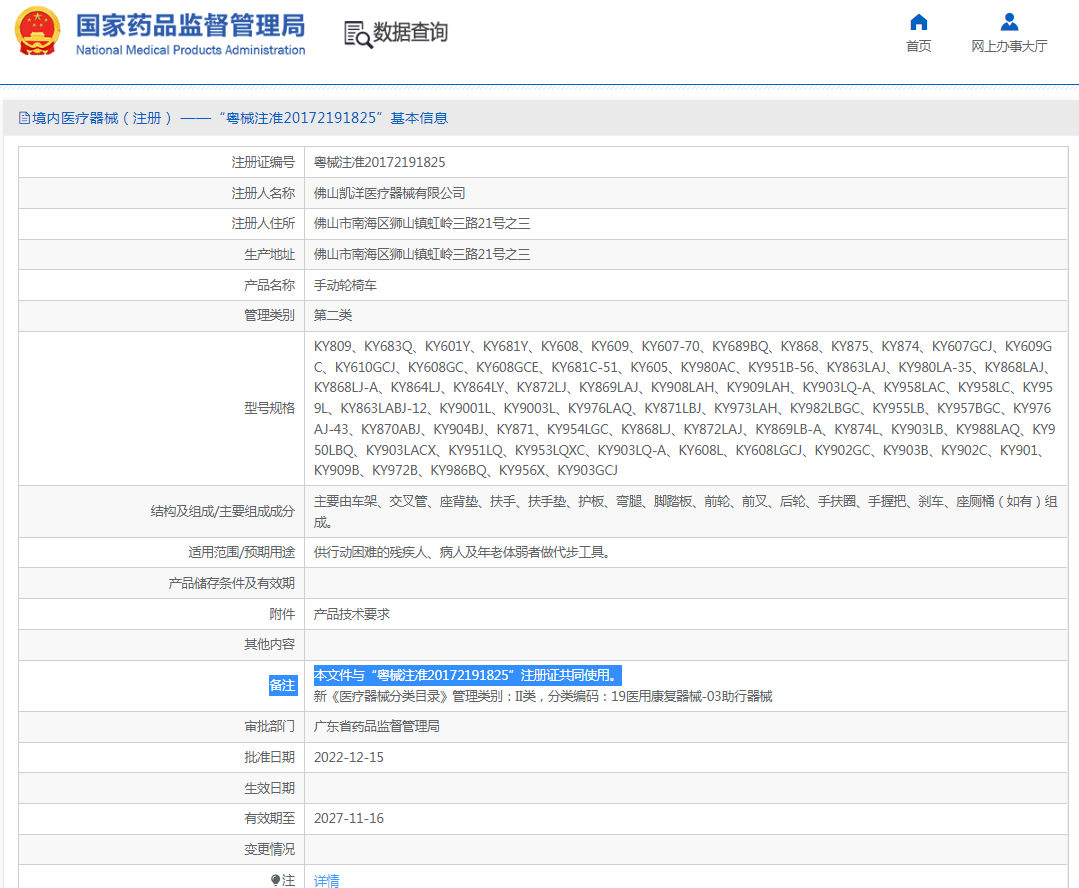Click the national emblem logo

(36, 33)
